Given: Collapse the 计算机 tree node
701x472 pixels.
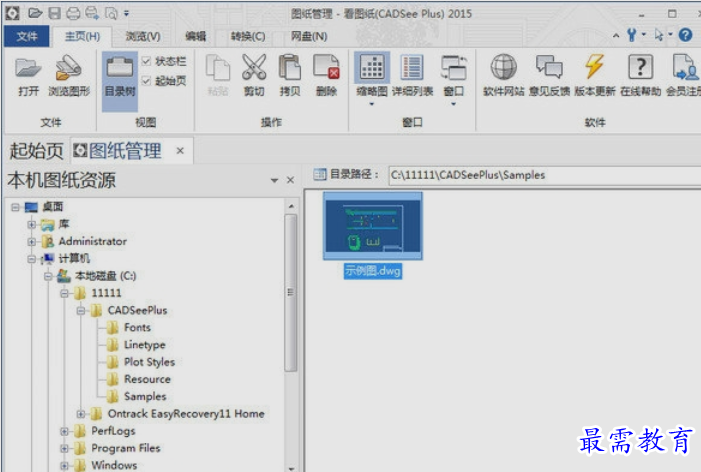Looking at the screenshot, I should (31, 259).
